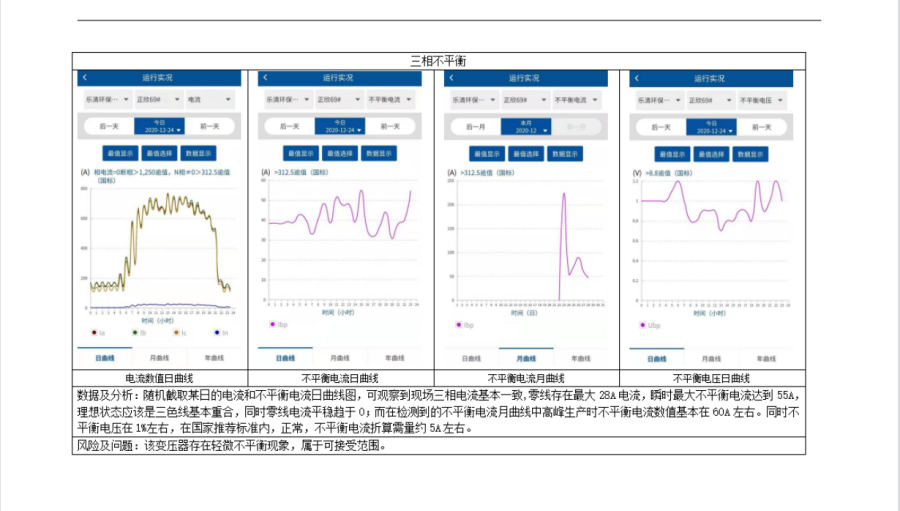Click Ic legend dot in current chart
This screenshot has height=511, width=900.
pos(175,332)
